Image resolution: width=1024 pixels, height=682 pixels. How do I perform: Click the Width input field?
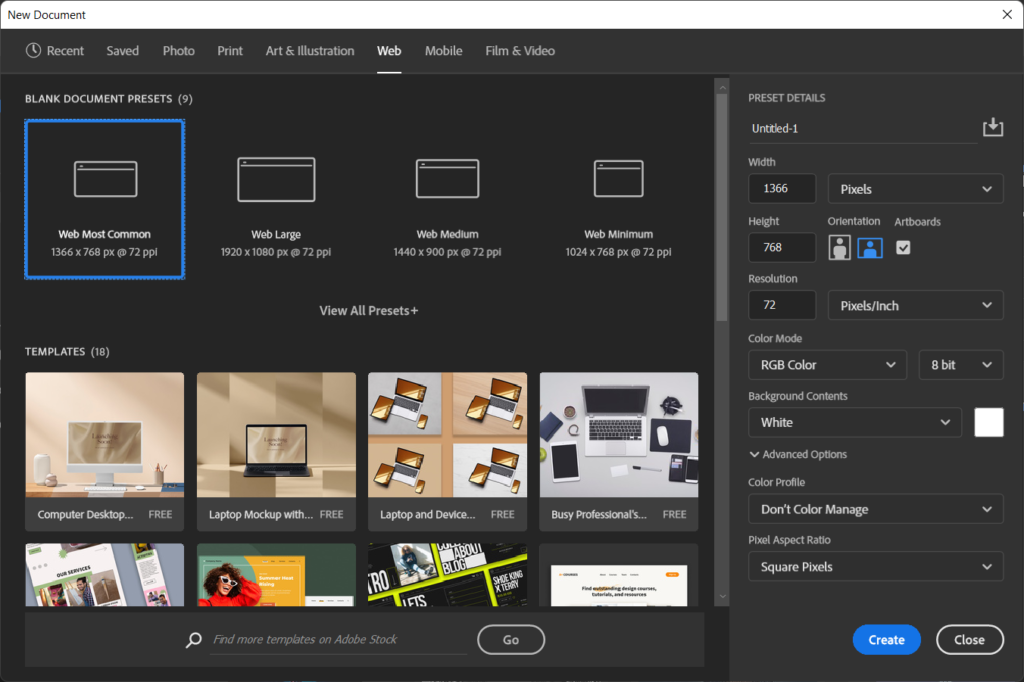point(783,189)
